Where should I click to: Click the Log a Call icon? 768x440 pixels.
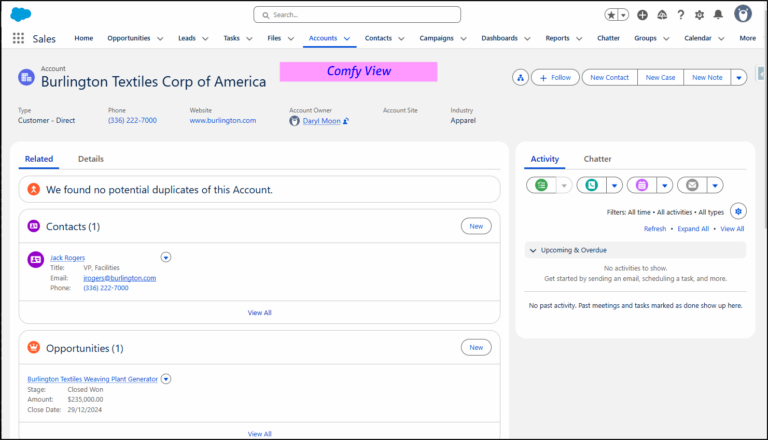click(x=592, y=185)
